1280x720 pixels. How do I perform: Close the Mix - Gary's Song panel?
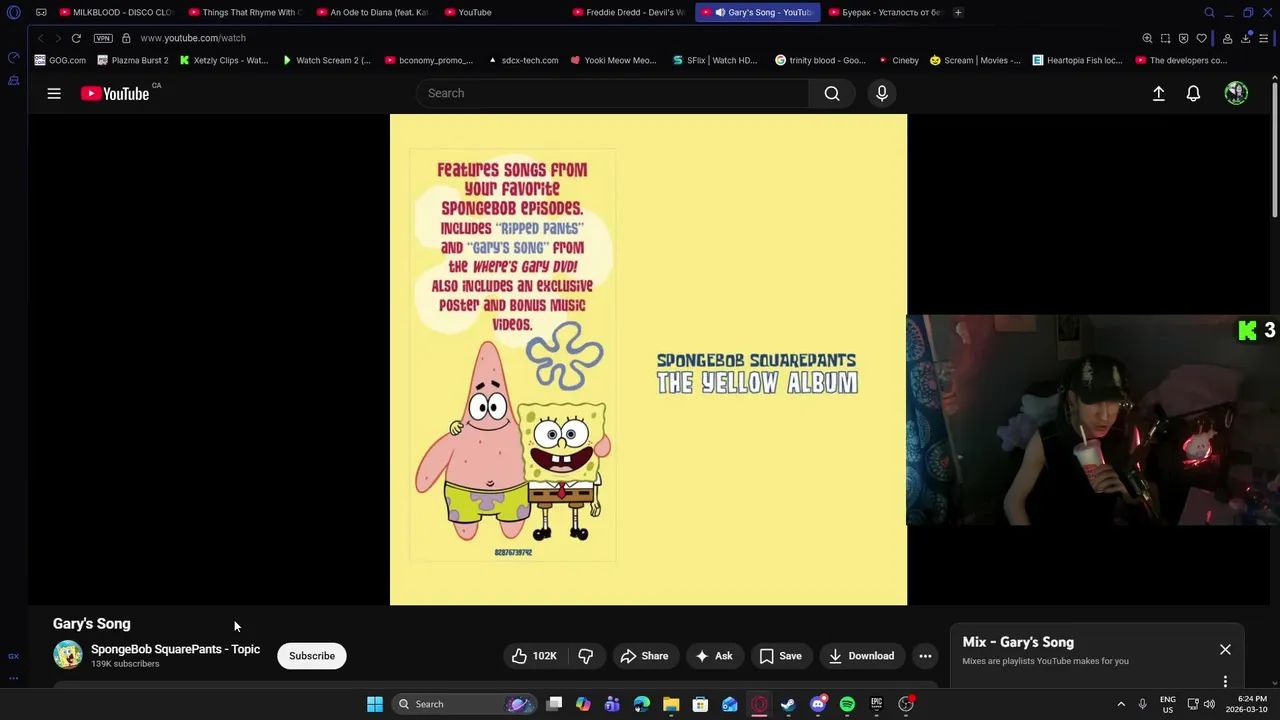pyautogui.click(x=1225, y=650)
